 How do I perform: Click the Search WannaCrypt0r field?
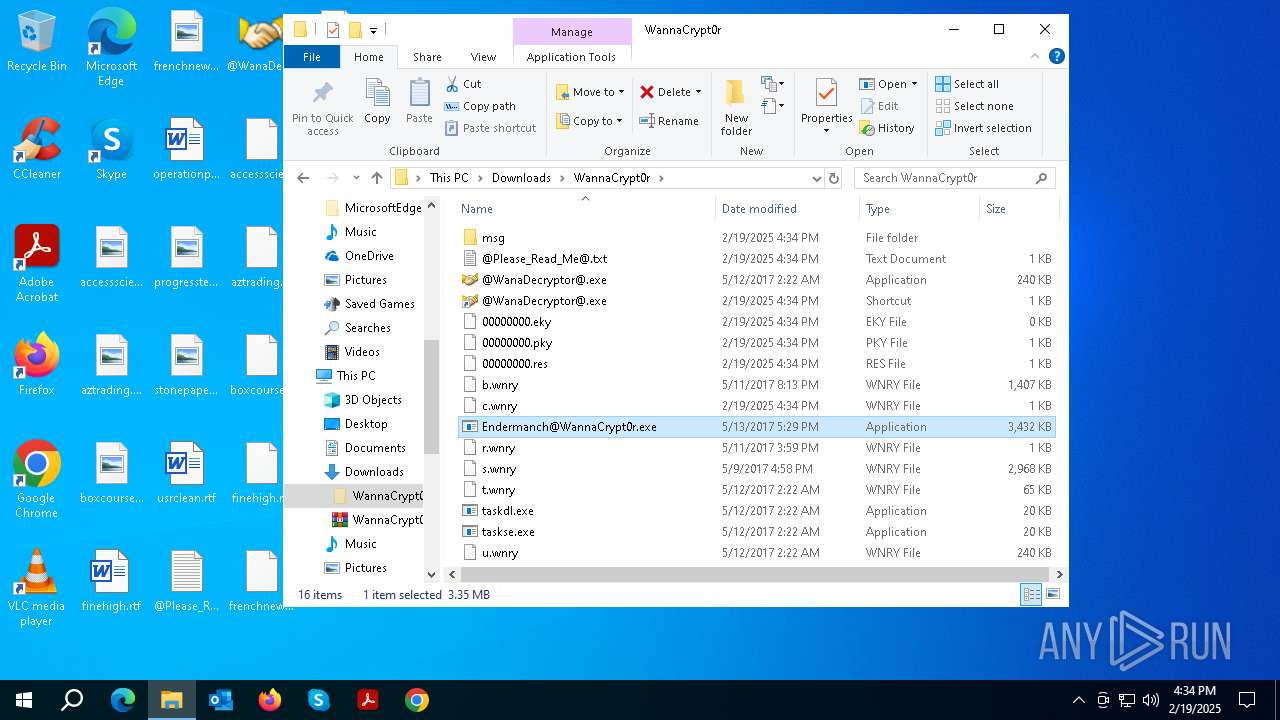pos(954,178)
